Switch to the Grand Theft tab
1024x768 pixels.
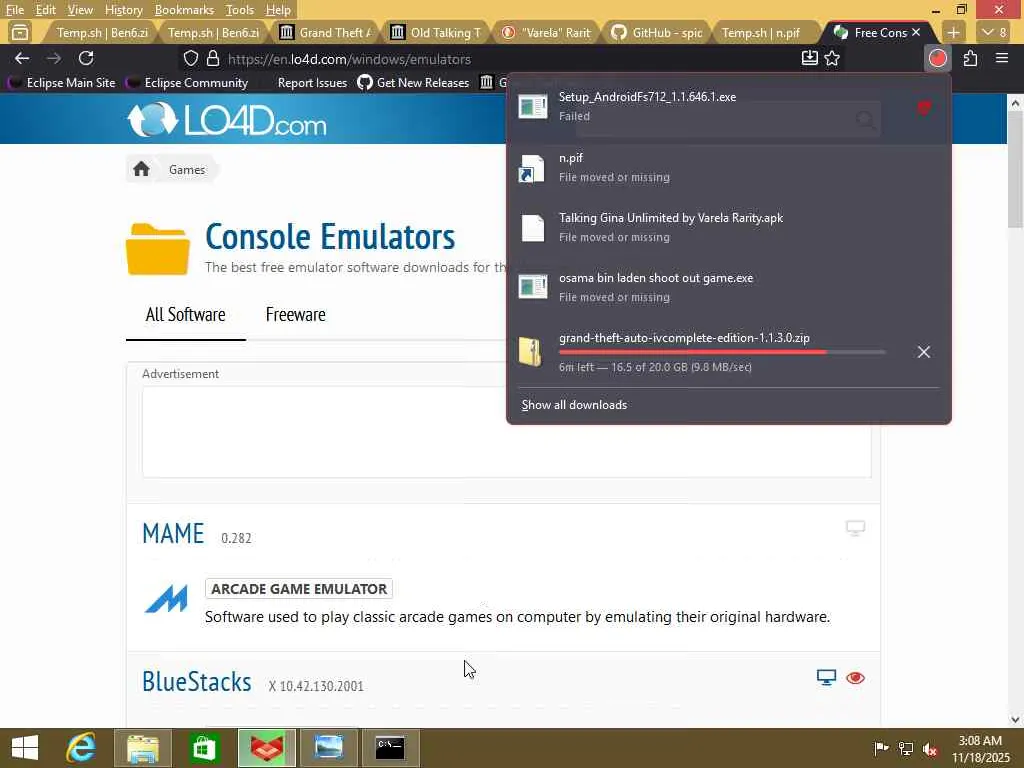(x=325, y=32)
